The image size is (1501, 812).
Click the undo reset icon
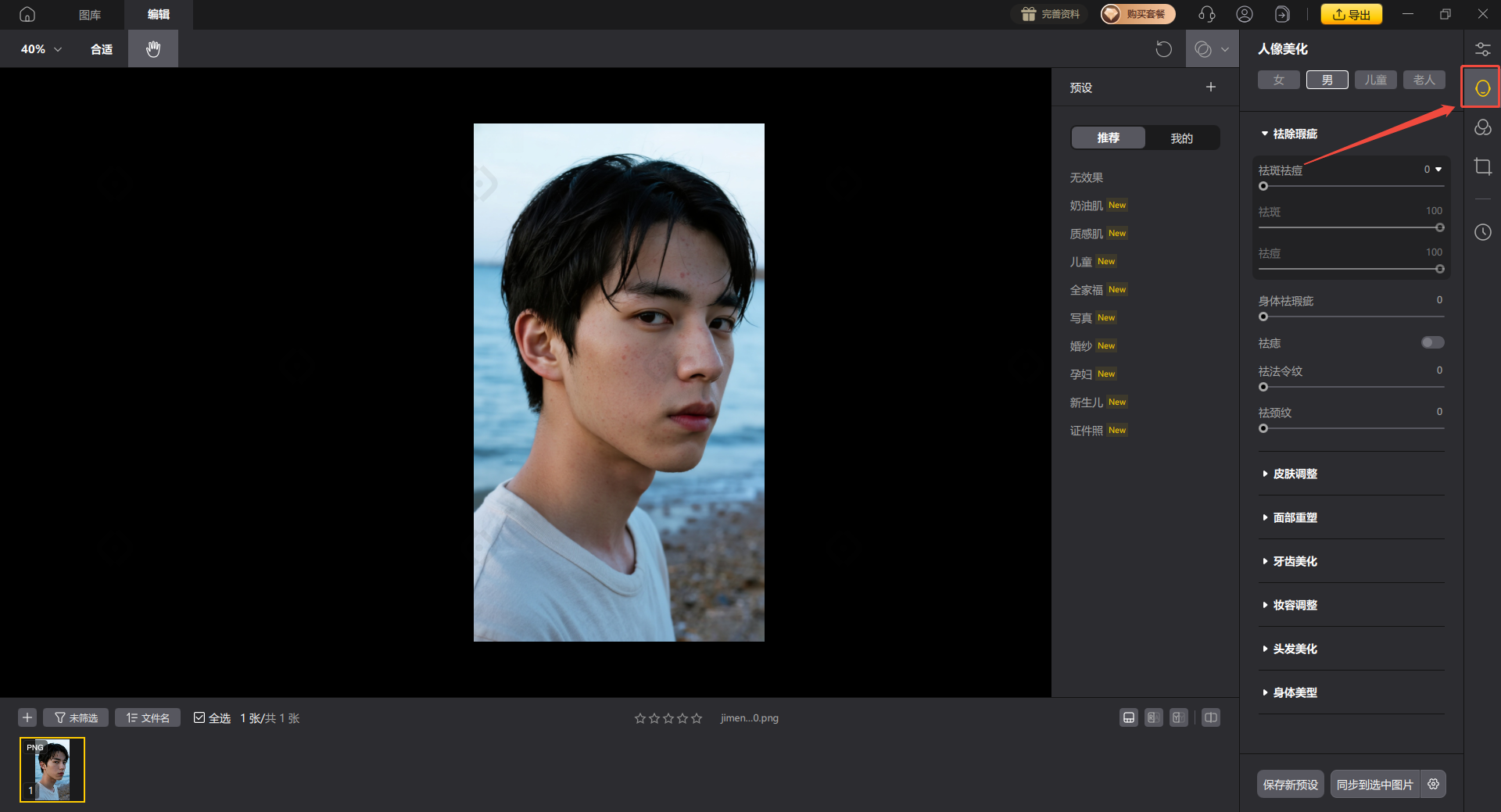[1163, 49]
